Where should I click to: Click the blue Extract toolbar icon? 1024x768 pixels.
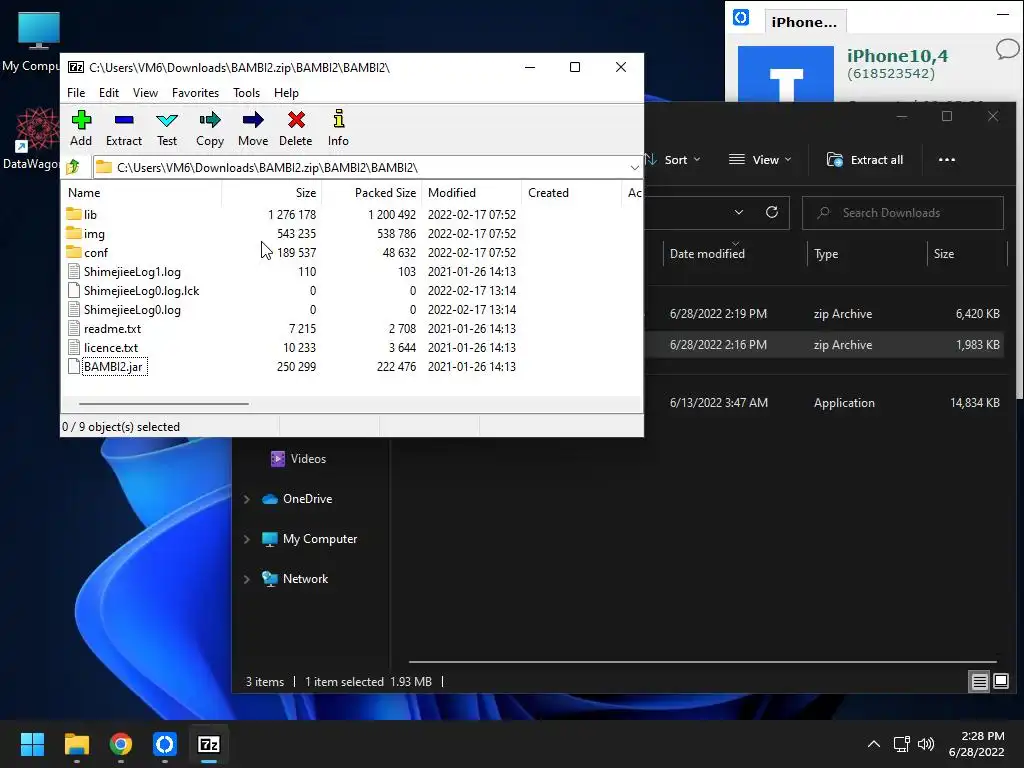click(x=123, y=120)
